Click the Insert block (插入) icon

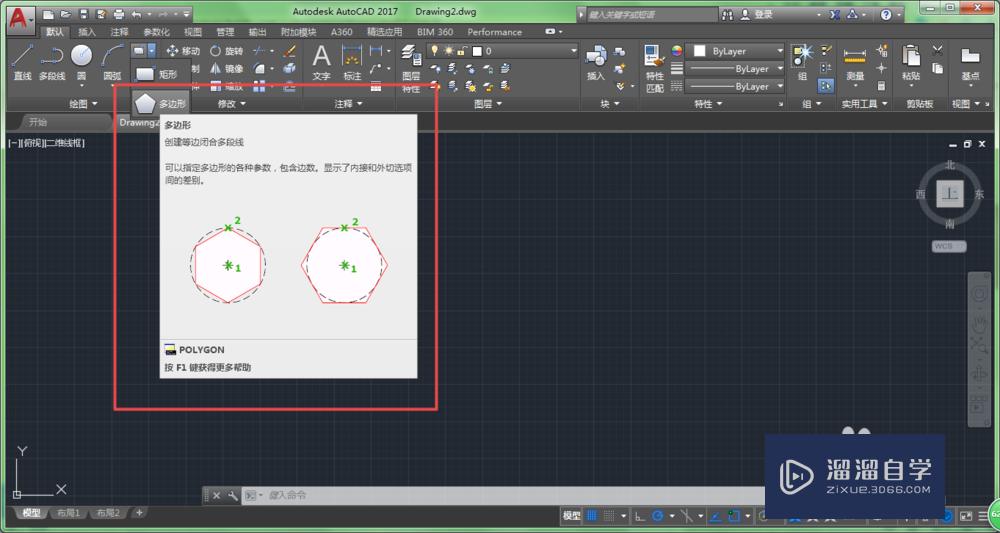(x=596, y=62)
